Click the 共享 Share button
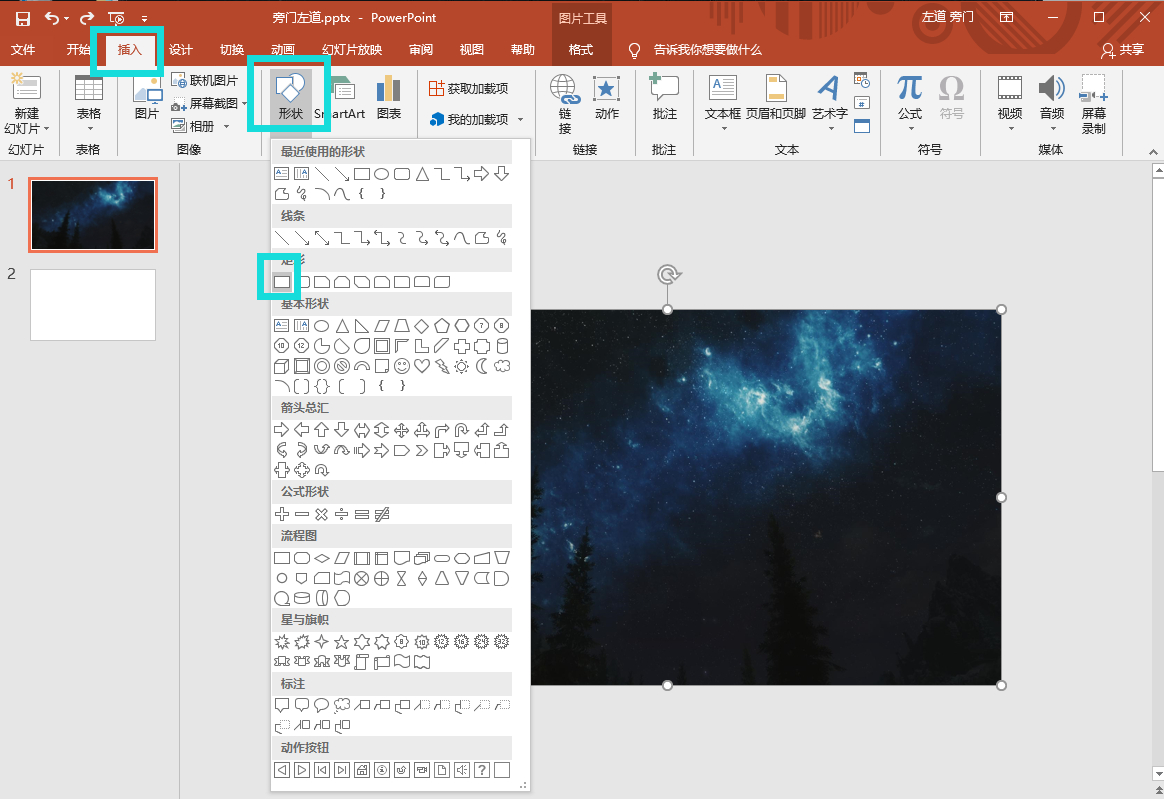The height and width of the screenshot is (799, 1164). [x=1122, y=50]
